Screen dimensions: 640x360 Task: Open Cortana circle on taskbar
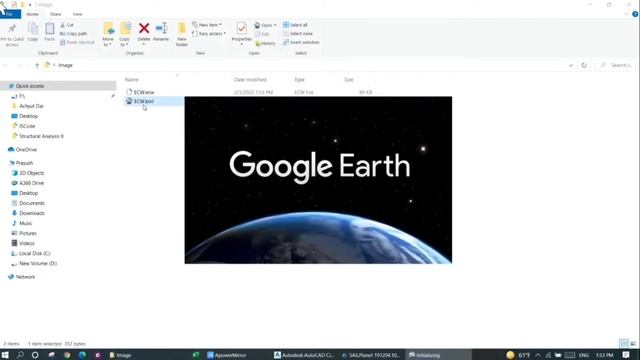click(x=35, y=355)
